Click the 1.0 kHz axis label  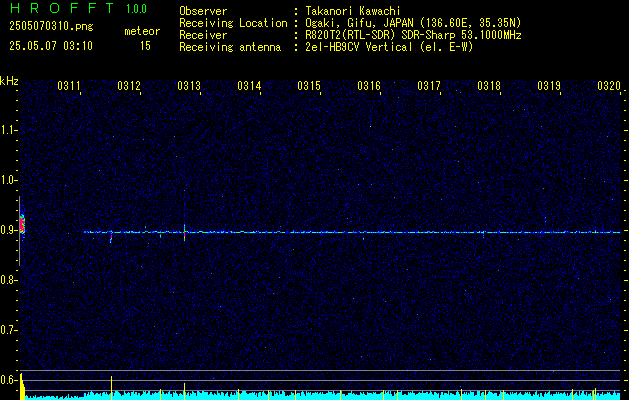pos(8,180)
